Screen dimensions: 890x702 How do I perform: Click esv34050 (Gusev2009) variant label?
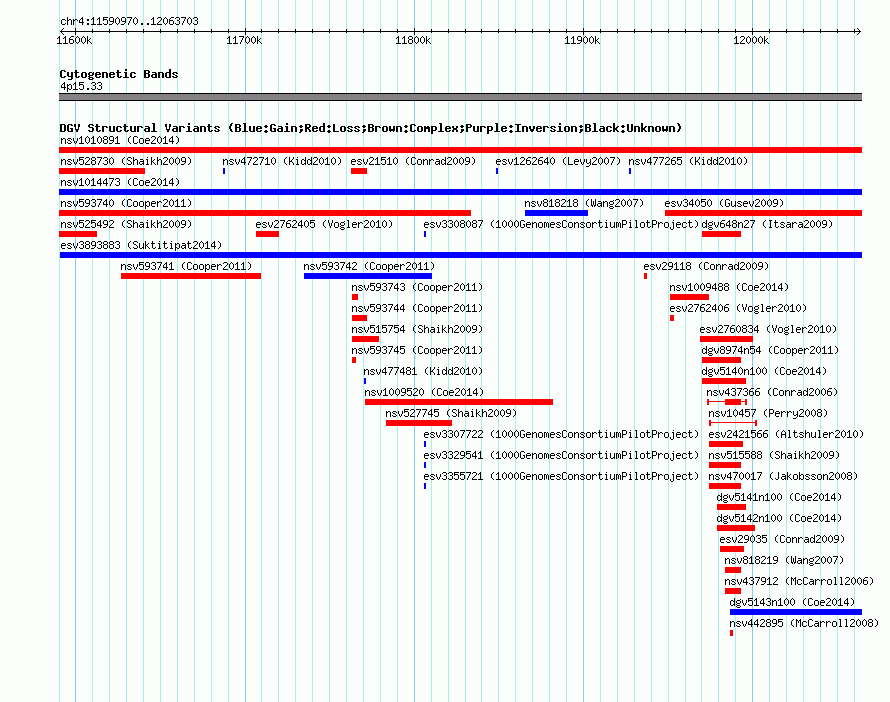[x=724, y=203]
